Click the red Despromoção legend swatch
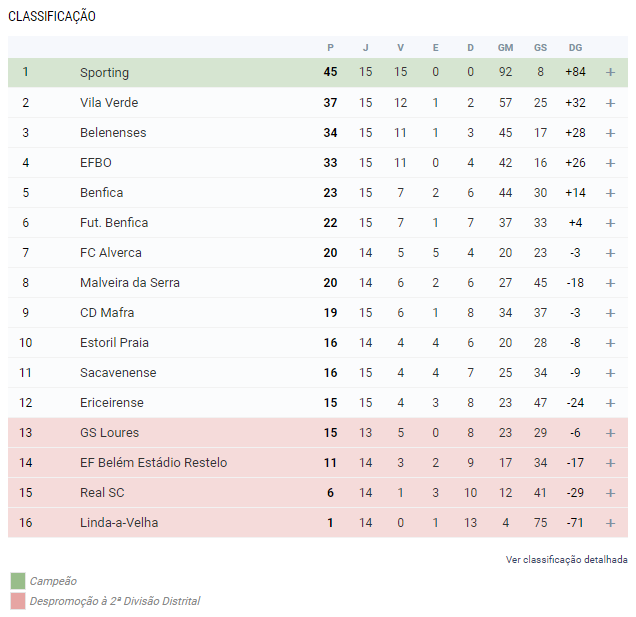The image size is (636, 617). [x=18, y=601]
